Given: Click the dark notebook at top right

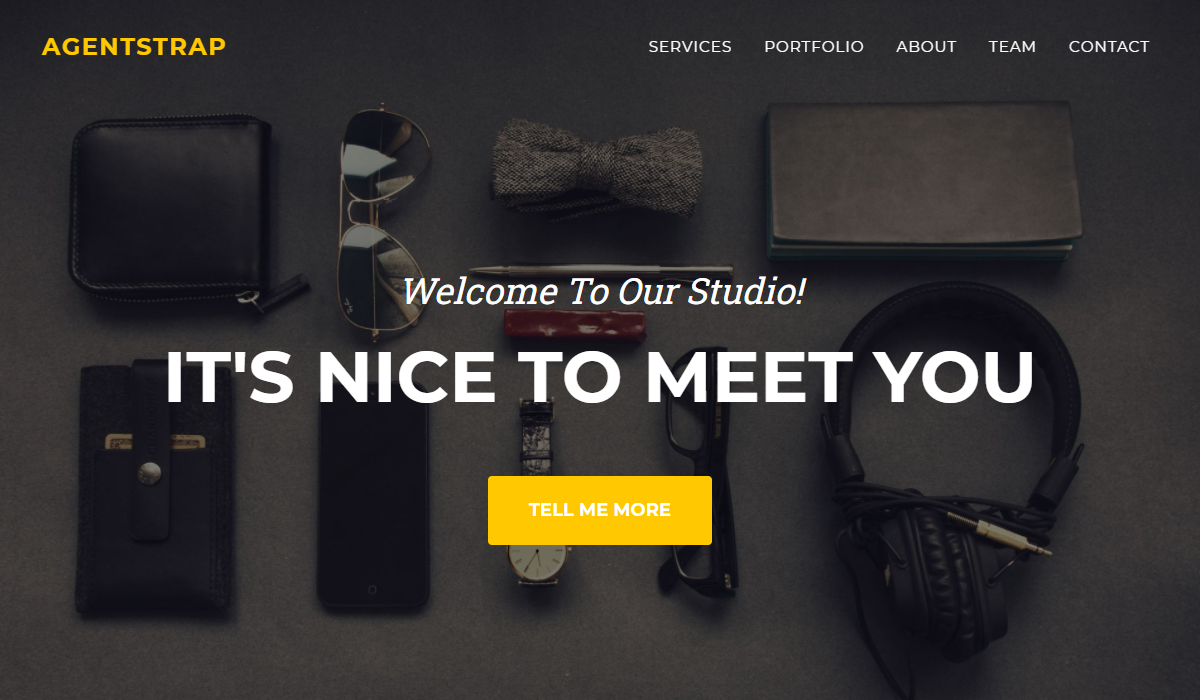Looking at the screenshot, I should pyautogui.click(x=918, y=180).
